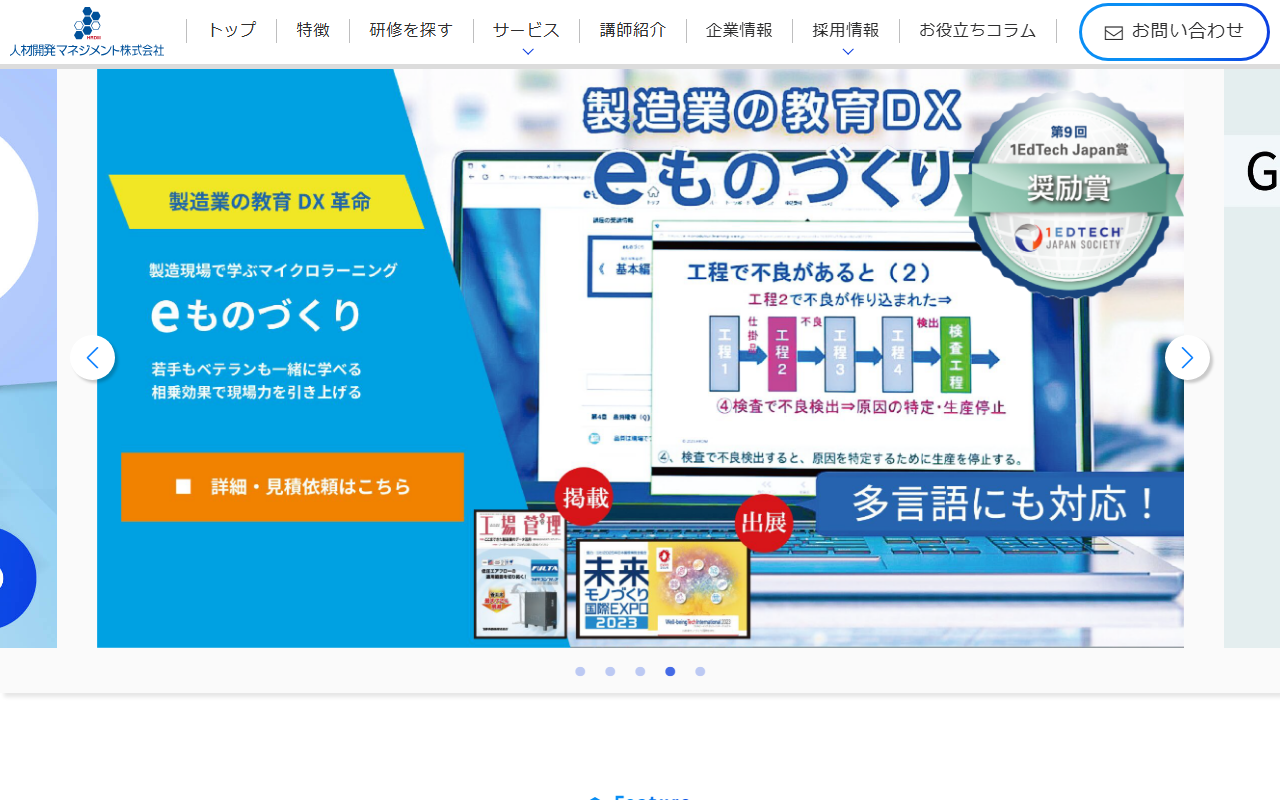Open the トップ menu item
The height and width of the screenshot is (800, 1280).
tap(231, 30)
